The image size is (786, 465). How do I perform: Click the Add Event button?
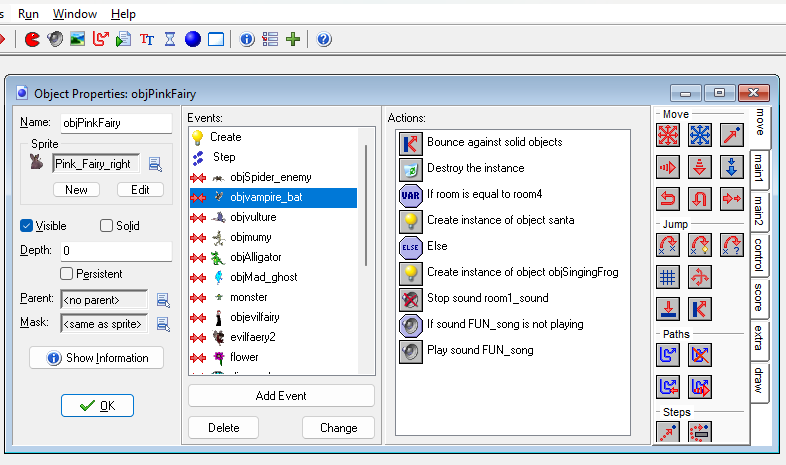tap(281, 396)
